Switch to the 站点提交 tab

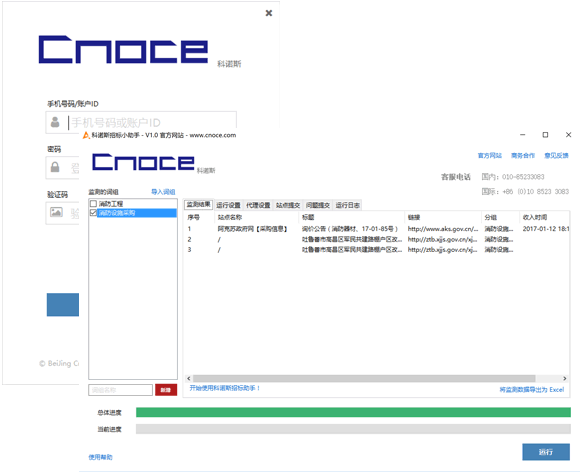pyautogui.click(x=288, y=205)
